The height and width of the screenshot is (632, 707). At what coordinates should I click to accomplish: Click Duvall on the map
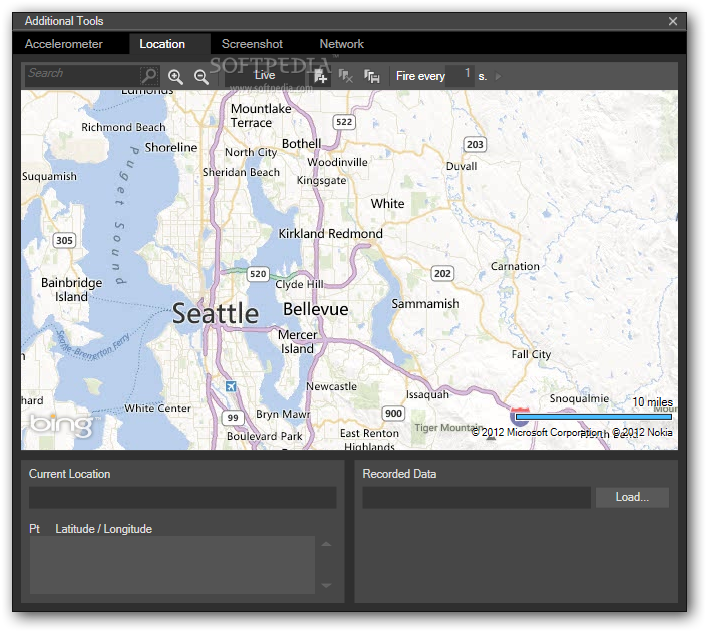coord(461,166)
